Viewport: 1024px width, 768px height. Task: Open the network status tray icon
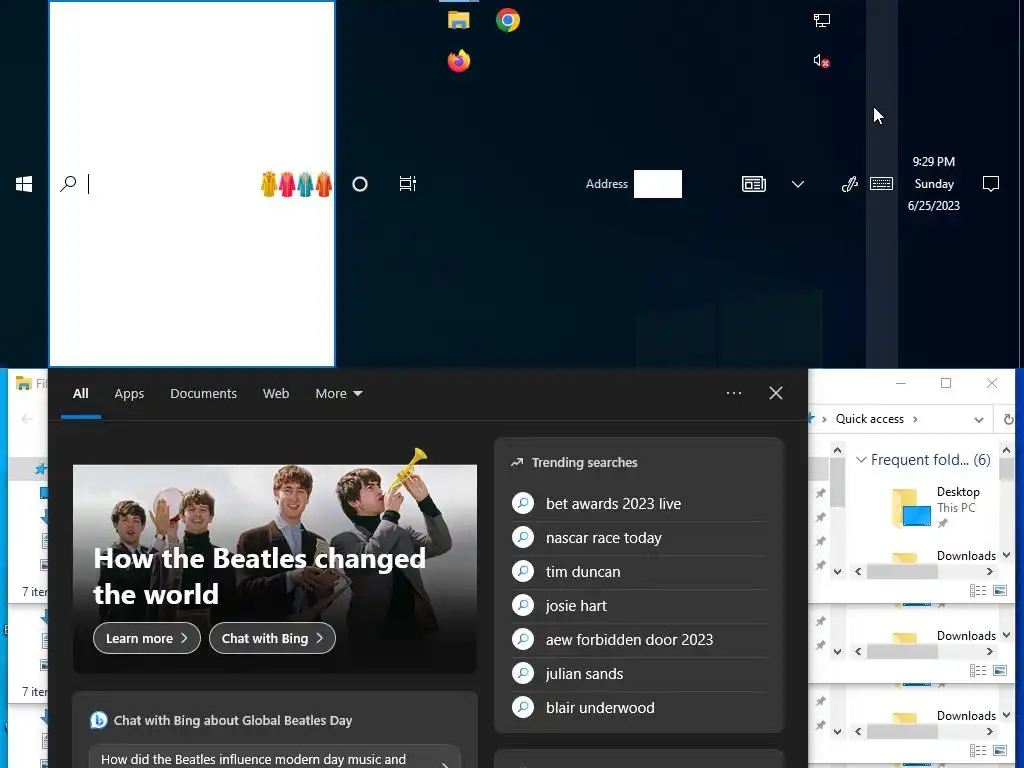pyautogui.click(x=822, y=20)
